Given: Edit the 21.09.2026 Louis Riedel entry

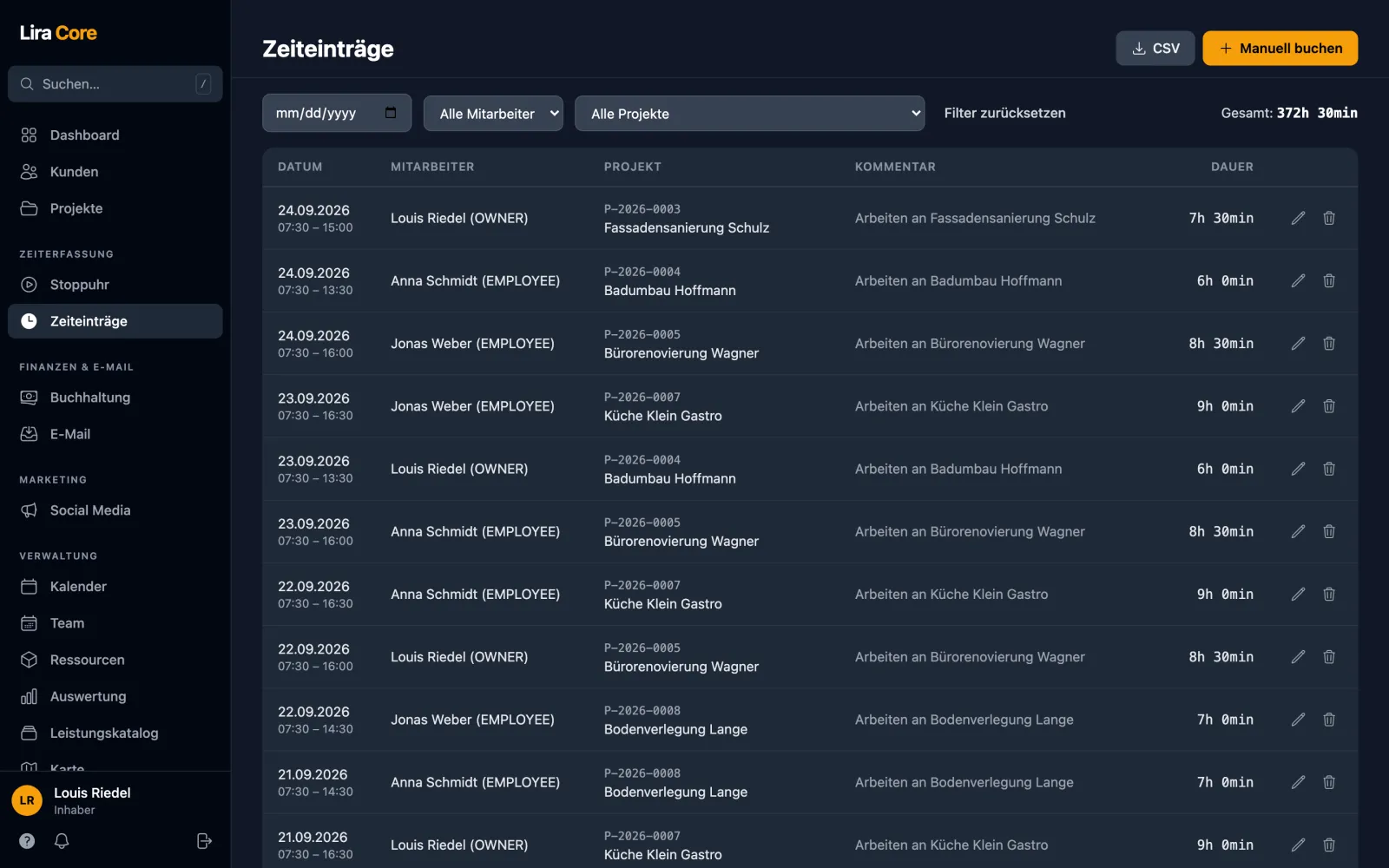Looking at the screenshot, I should coord(1298,845).
